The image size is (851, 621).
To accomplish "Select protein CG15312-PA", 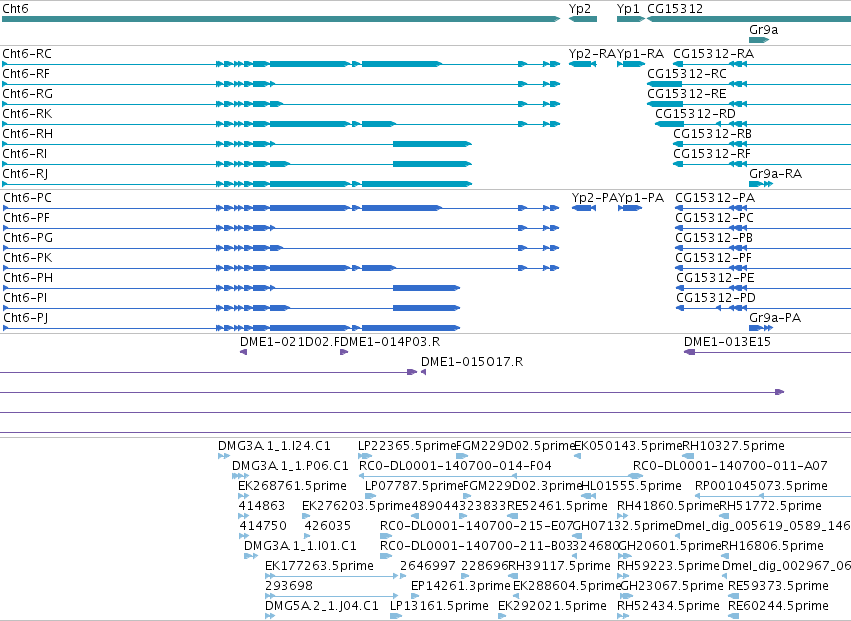I will (715, 198).
